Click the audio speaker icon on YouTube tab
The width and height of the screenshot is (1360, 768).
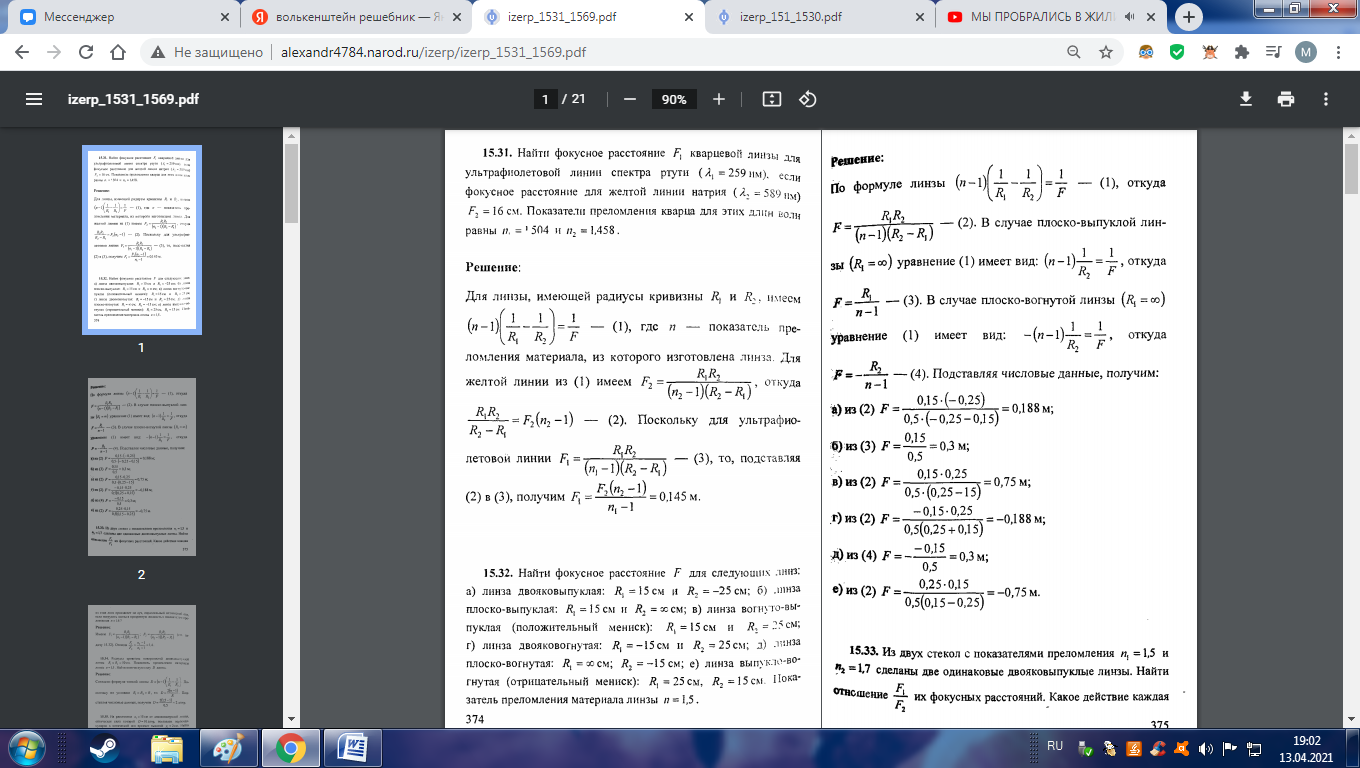(1130, 17)
